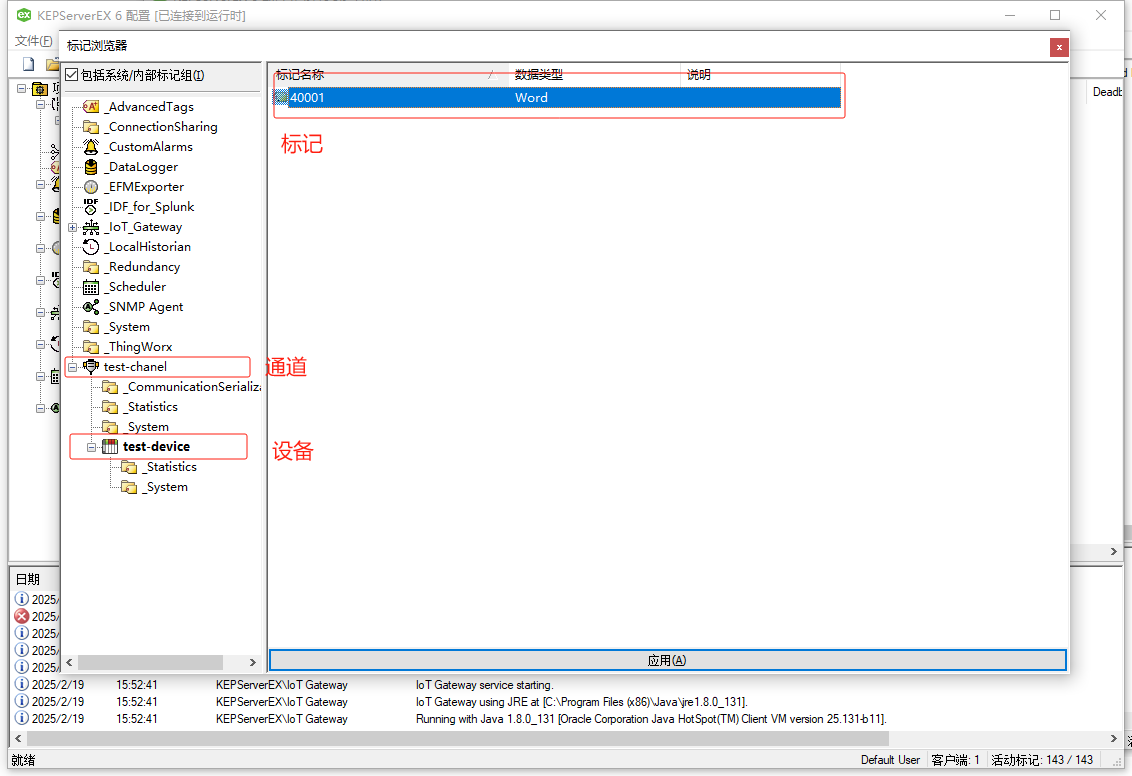Click the Word data type cell
1132x776 pixels.
pyautogui.click(x=531, y=97)
